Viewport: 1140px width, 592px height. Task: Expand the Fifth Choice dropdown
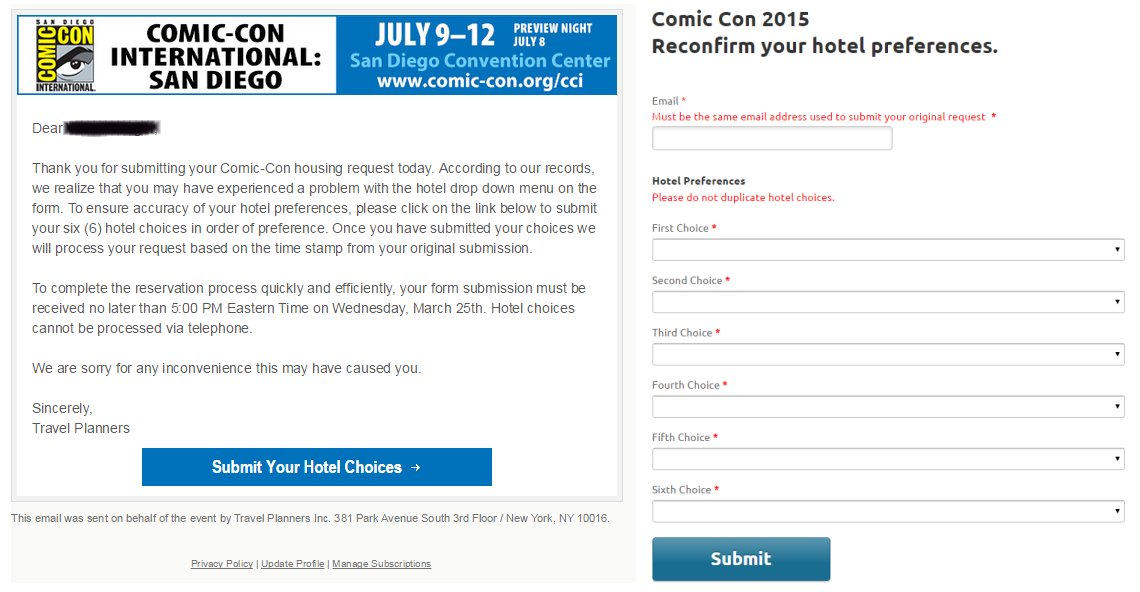(888, 459)
